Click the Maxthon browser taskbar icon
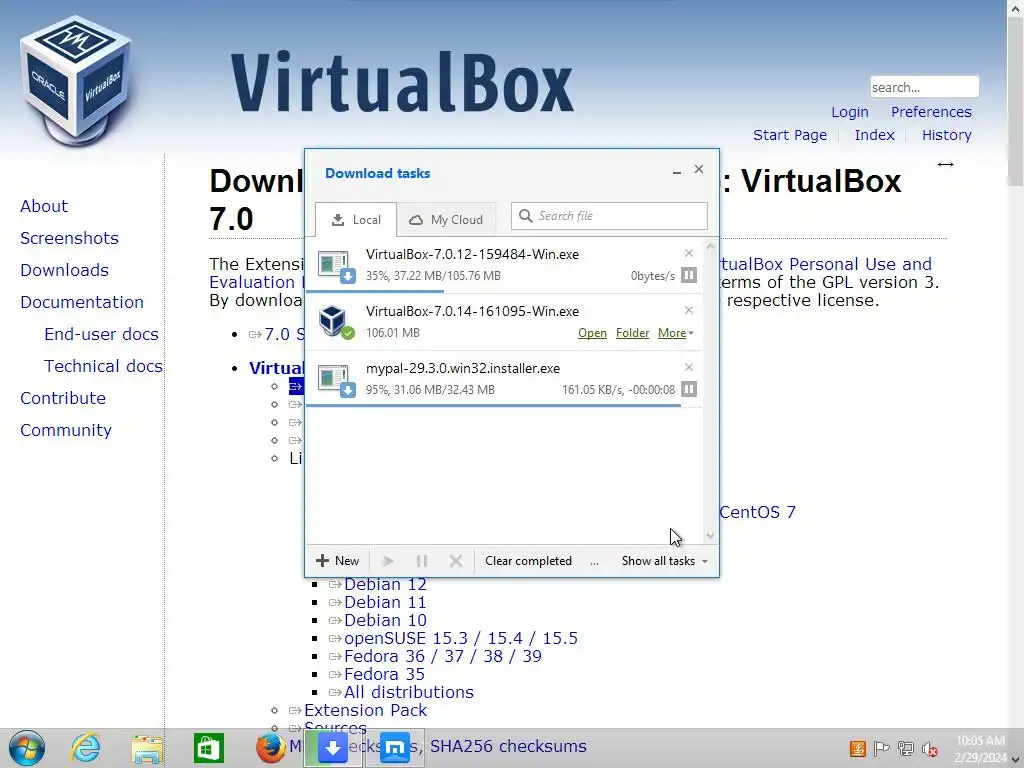Image resolution: width=1024 pixels, height=768 pixels. [394, 748]
